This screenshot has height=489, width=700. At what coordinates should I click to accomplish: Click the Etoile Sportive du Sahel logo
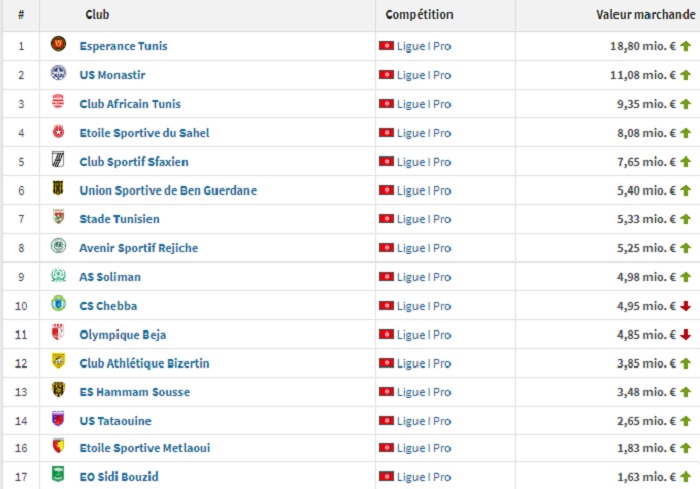point(58,132)
